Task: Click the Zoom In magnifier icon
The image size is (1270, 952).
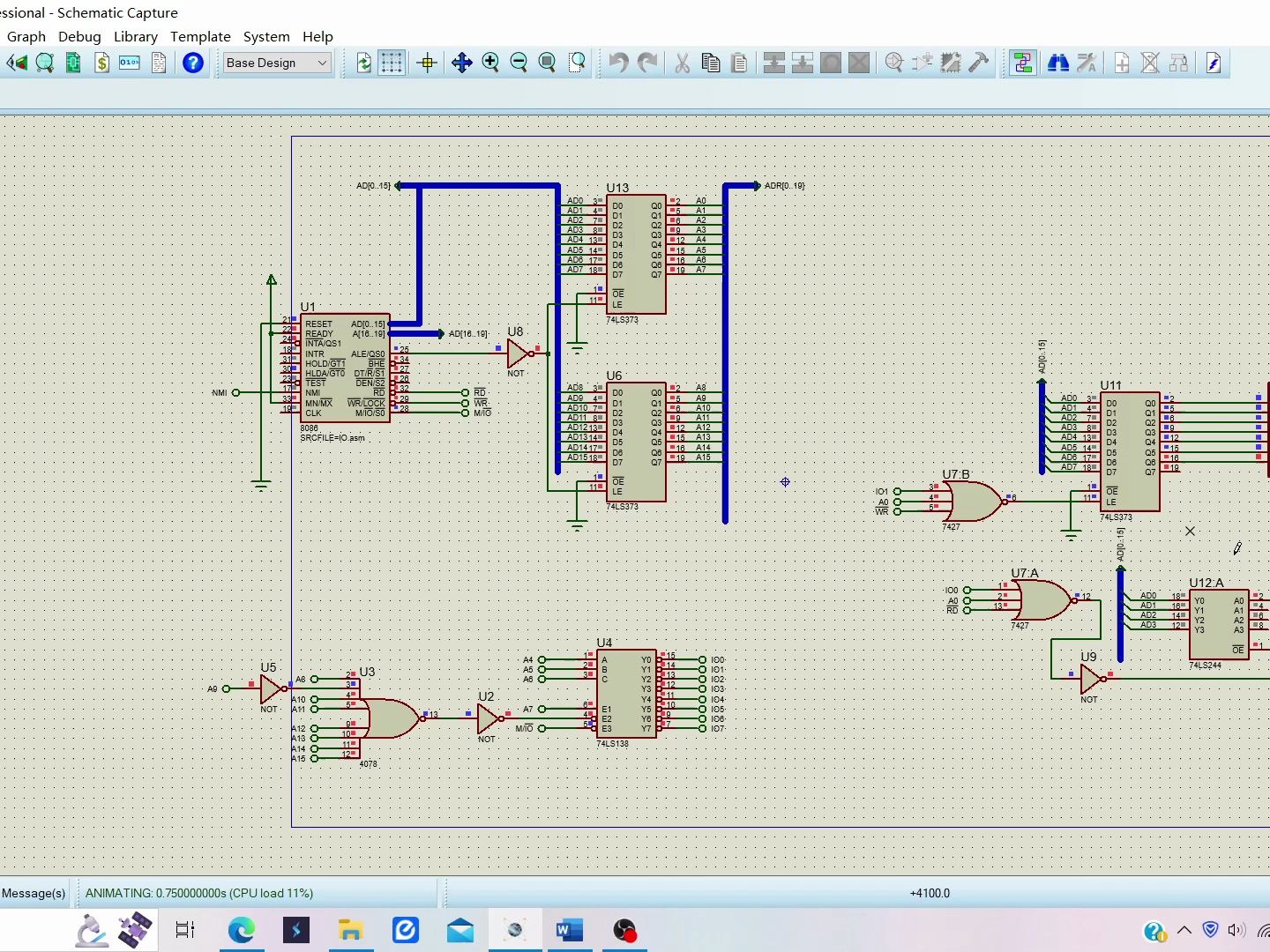Action: tap(490, 63)
